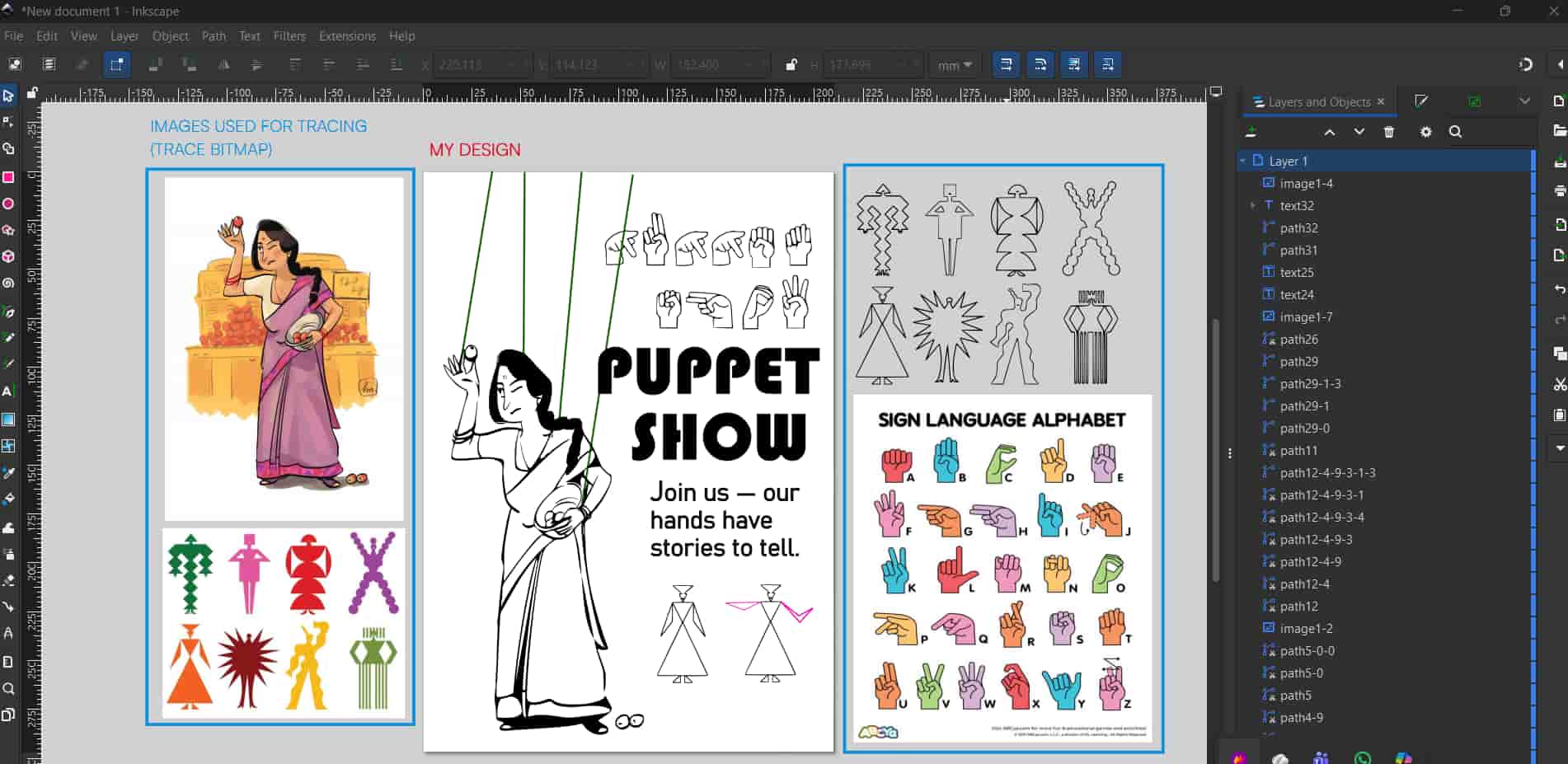
Task: Select the Ellipse tool
Action: [x=8, y=204]
